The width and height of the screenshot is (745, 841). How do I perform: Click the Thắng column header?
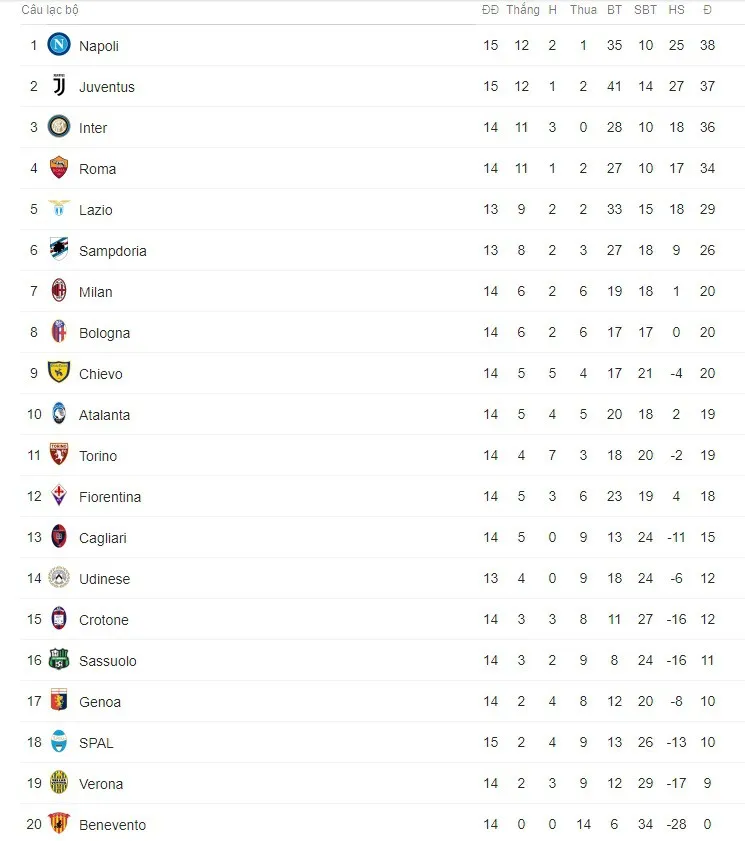[x=523, y=10]
